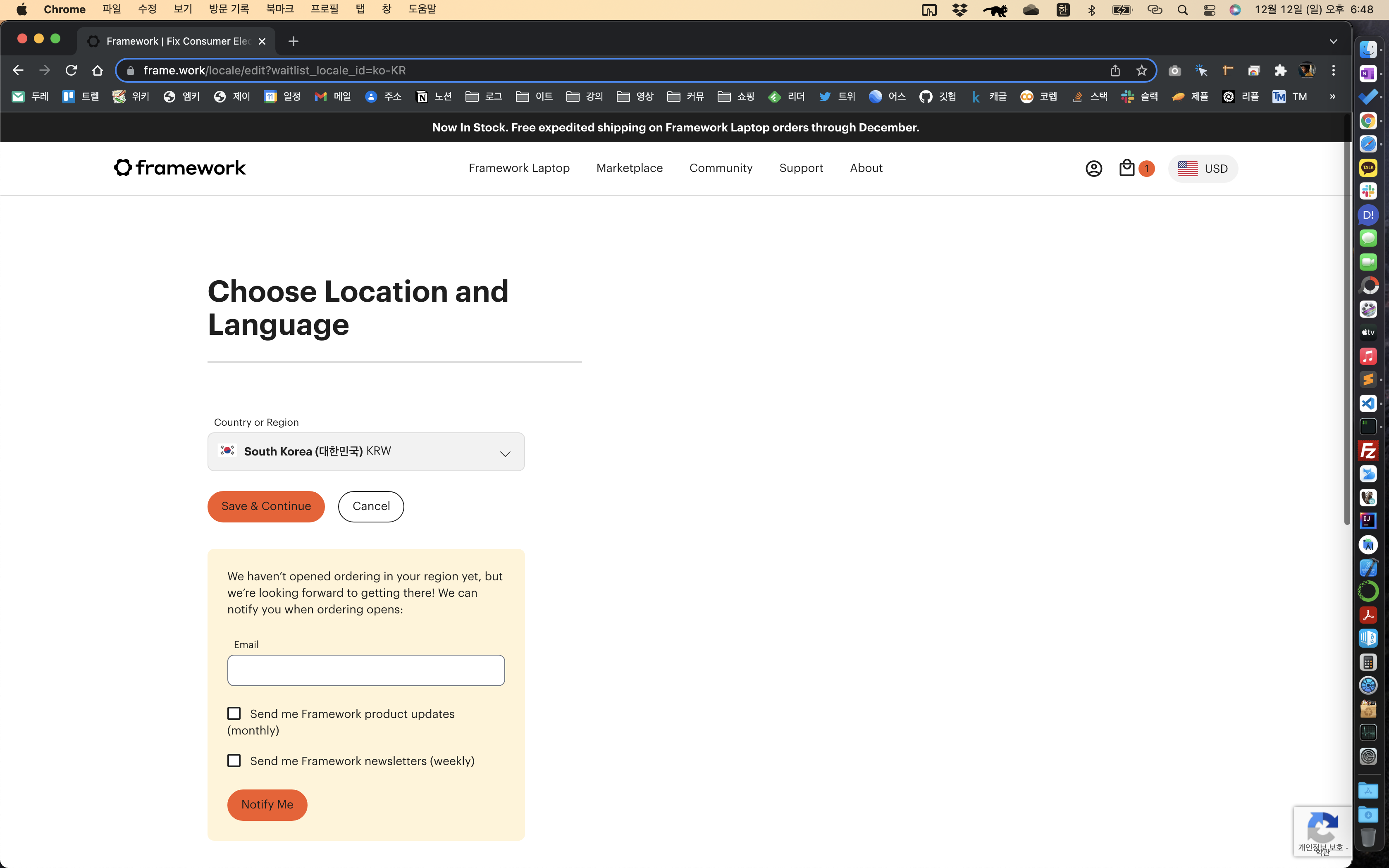Reload the page

[x=71, y=70]
